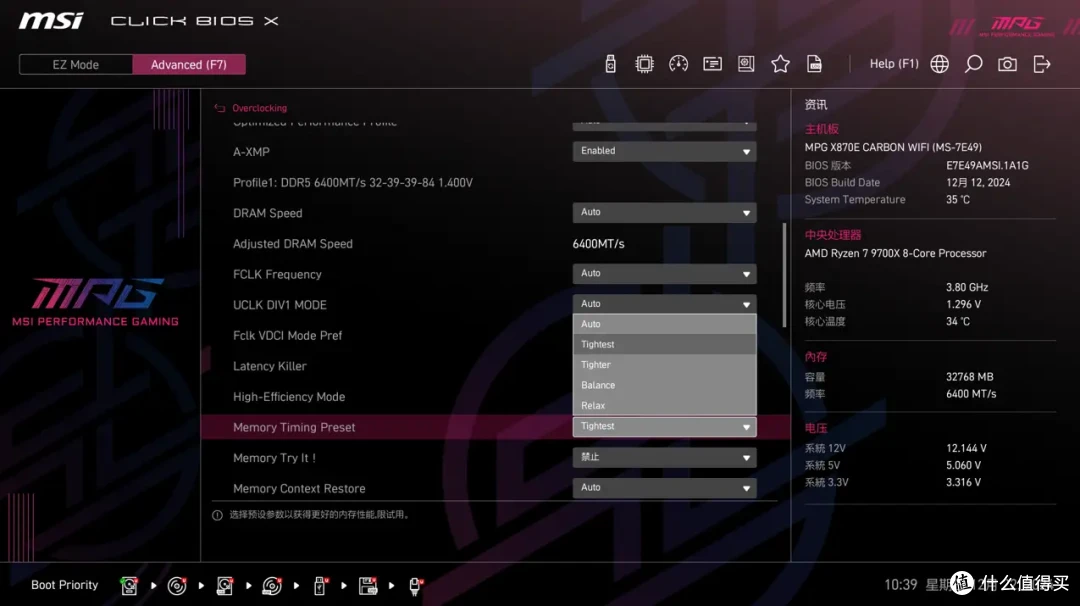This screenshot has height=606, width=1080.
Task: Select the Fclk VDCI Mode Pref label
Action: point(287,336)
